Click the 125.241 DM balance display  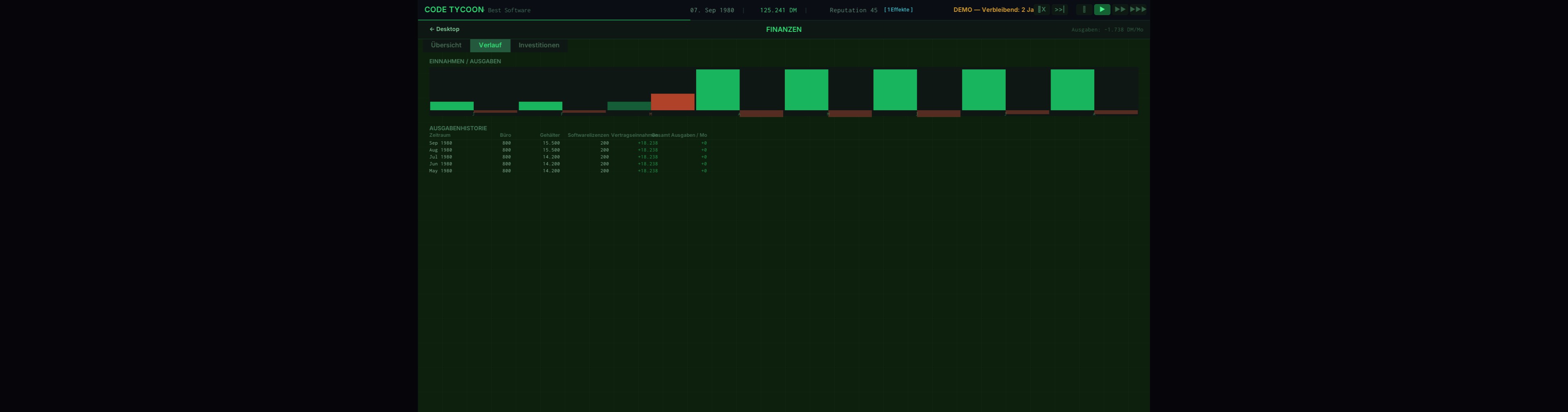777,10
